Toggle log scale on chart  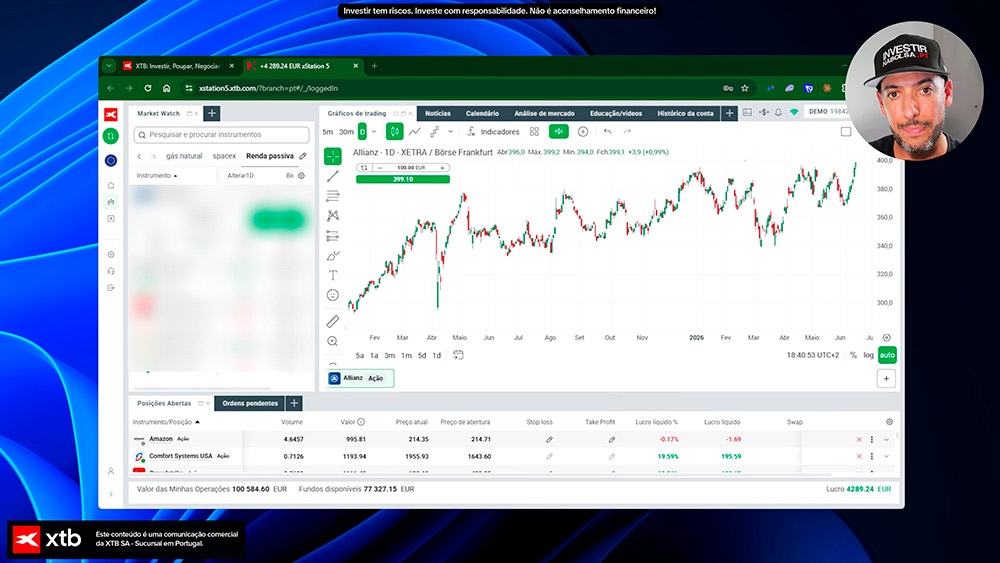[x=869, y=355]
